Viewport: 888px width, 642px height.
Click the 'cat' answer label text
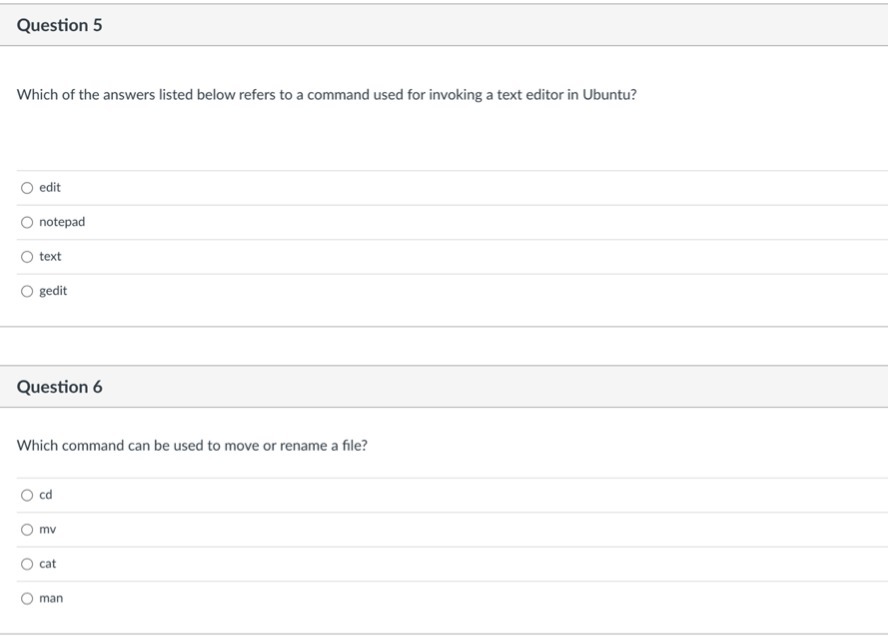click(x=47, y=564)
